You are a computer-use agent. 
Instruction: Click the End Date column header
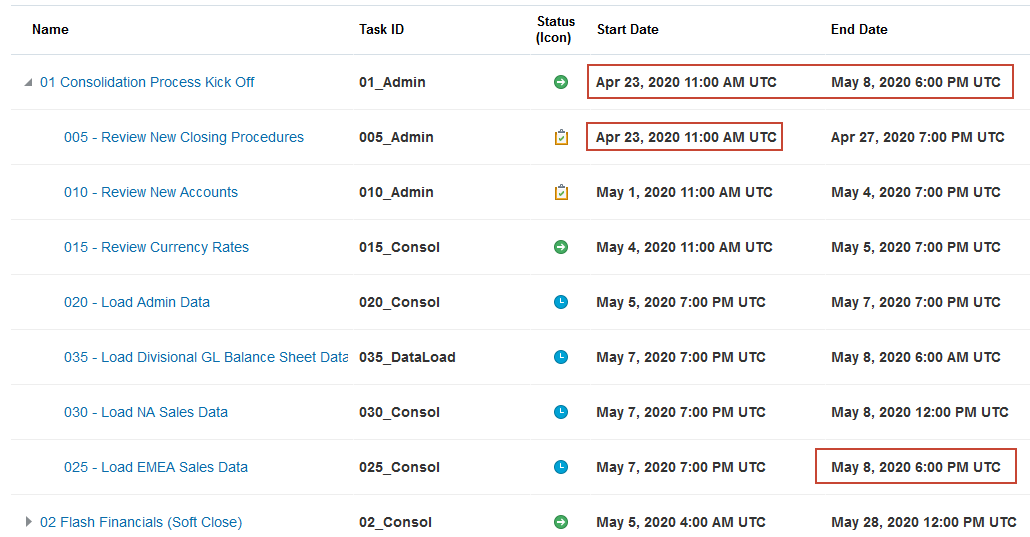[x=859, y=29]
